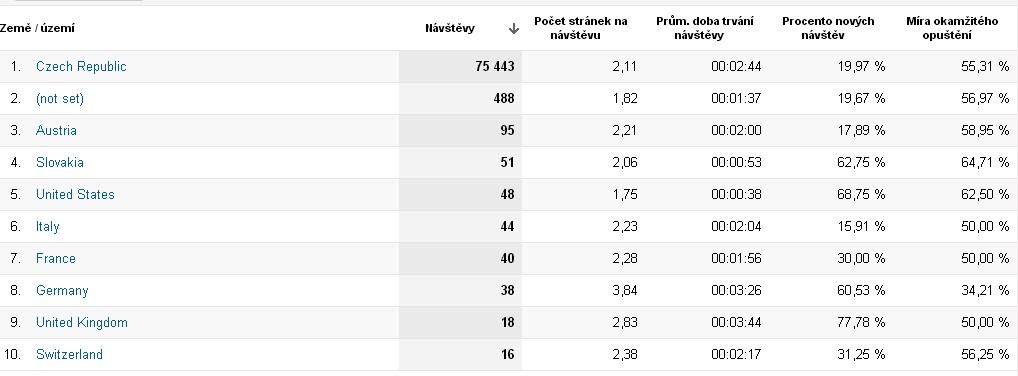
Task: Sort by Míra okamžitého opuštění header
Action: pos(952,29)
